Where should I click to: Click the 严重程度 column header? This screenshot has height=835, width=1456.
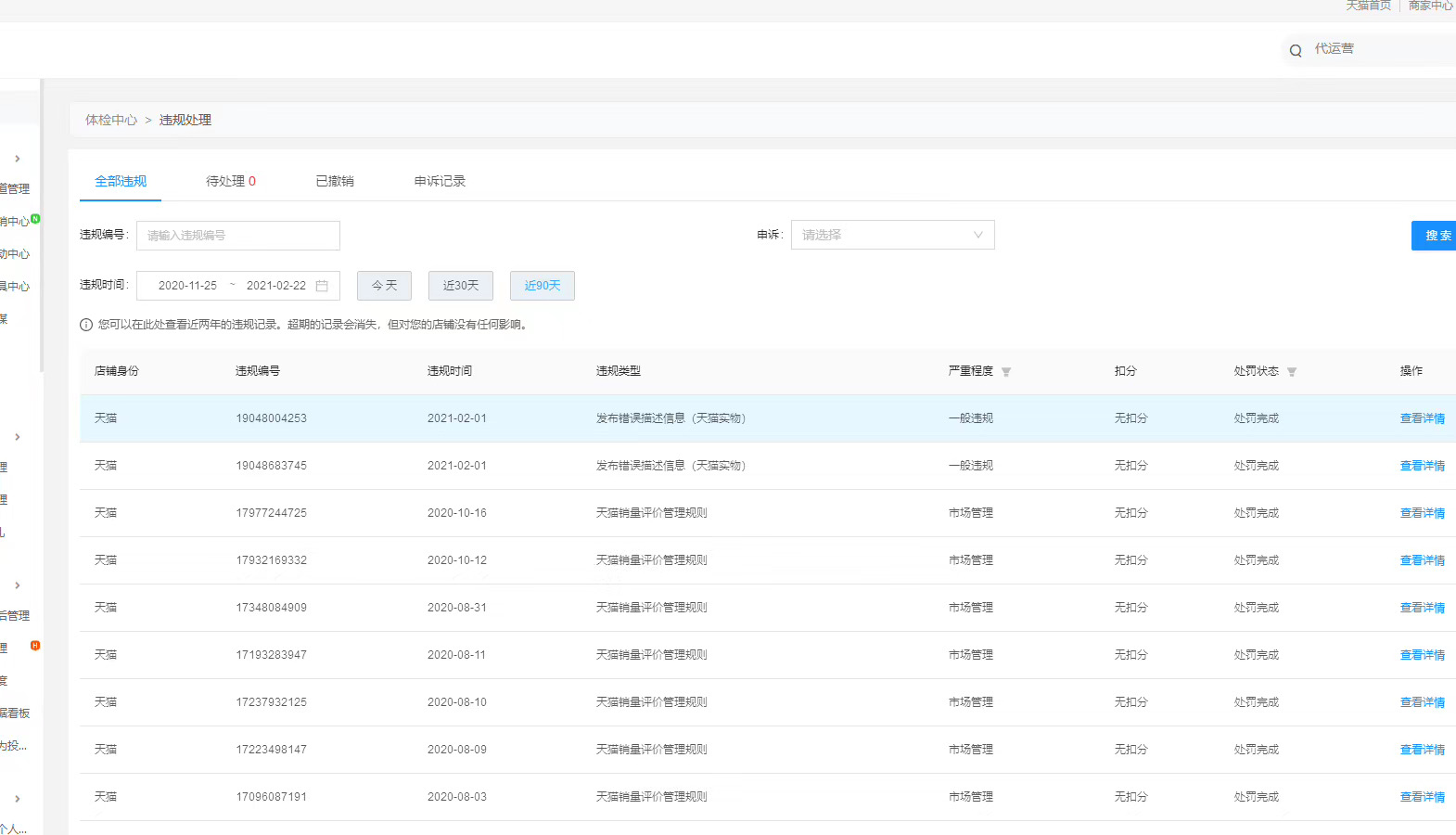[x=971, y=371]
